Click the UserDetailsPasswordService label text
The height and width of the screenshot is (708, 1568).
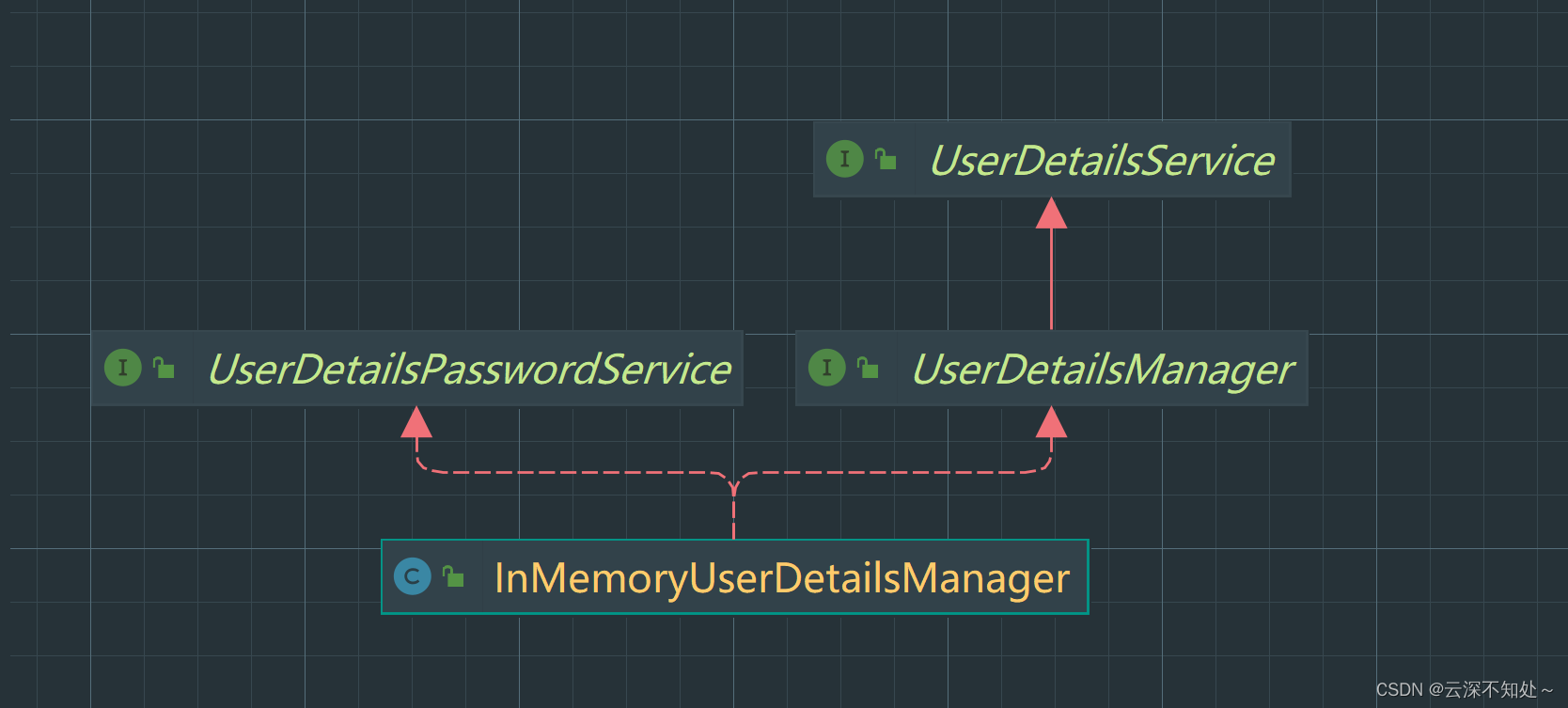[x=469, y=370]
